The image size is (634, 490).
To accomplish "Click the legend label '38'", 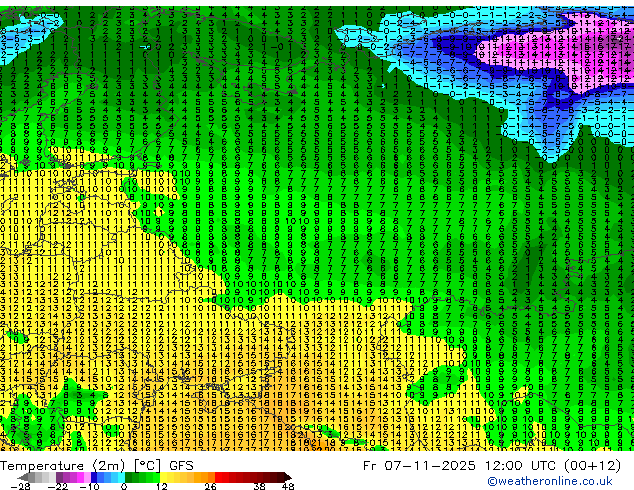I will point(260,486).
